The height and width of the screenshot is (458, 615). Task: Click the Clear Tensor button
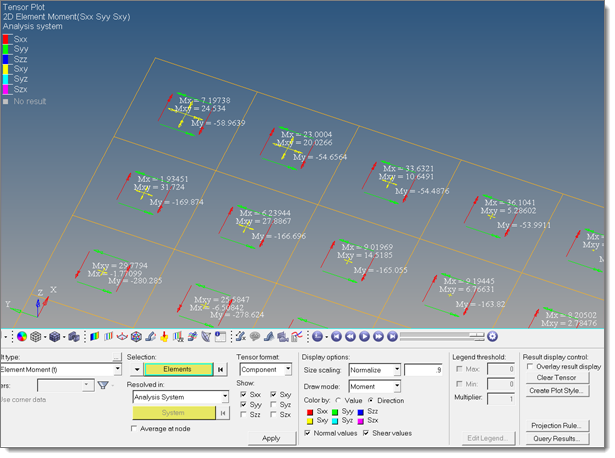[x=556, y=378]
